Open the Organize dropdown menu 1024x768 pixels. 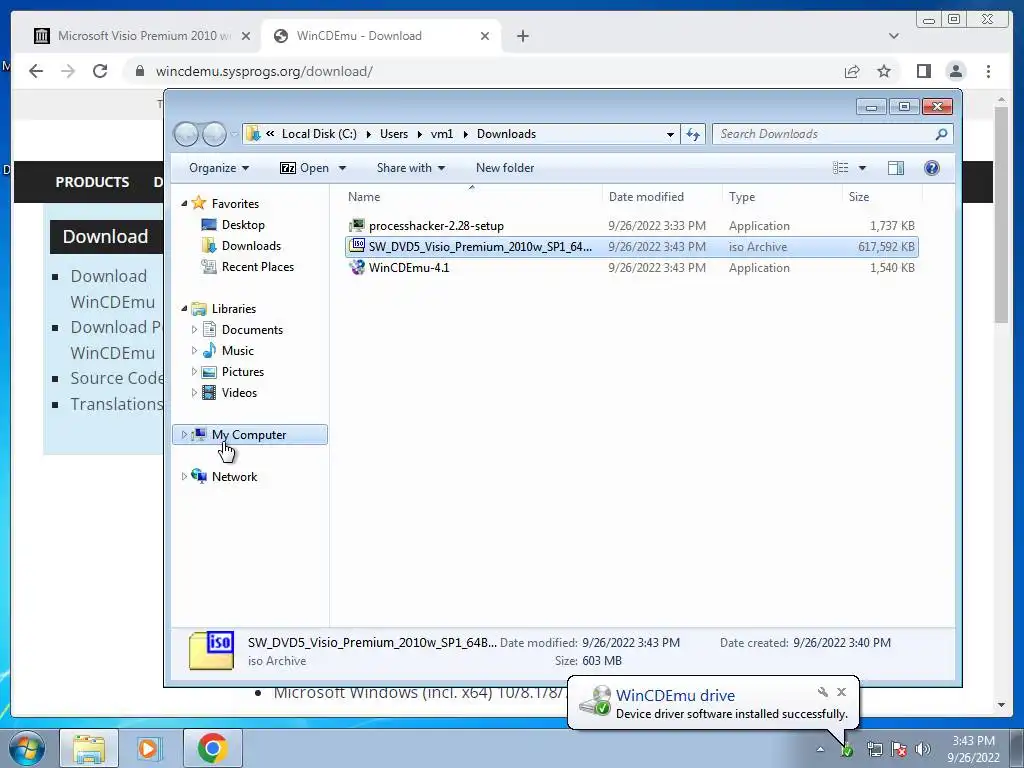click(x=219, y=168)
